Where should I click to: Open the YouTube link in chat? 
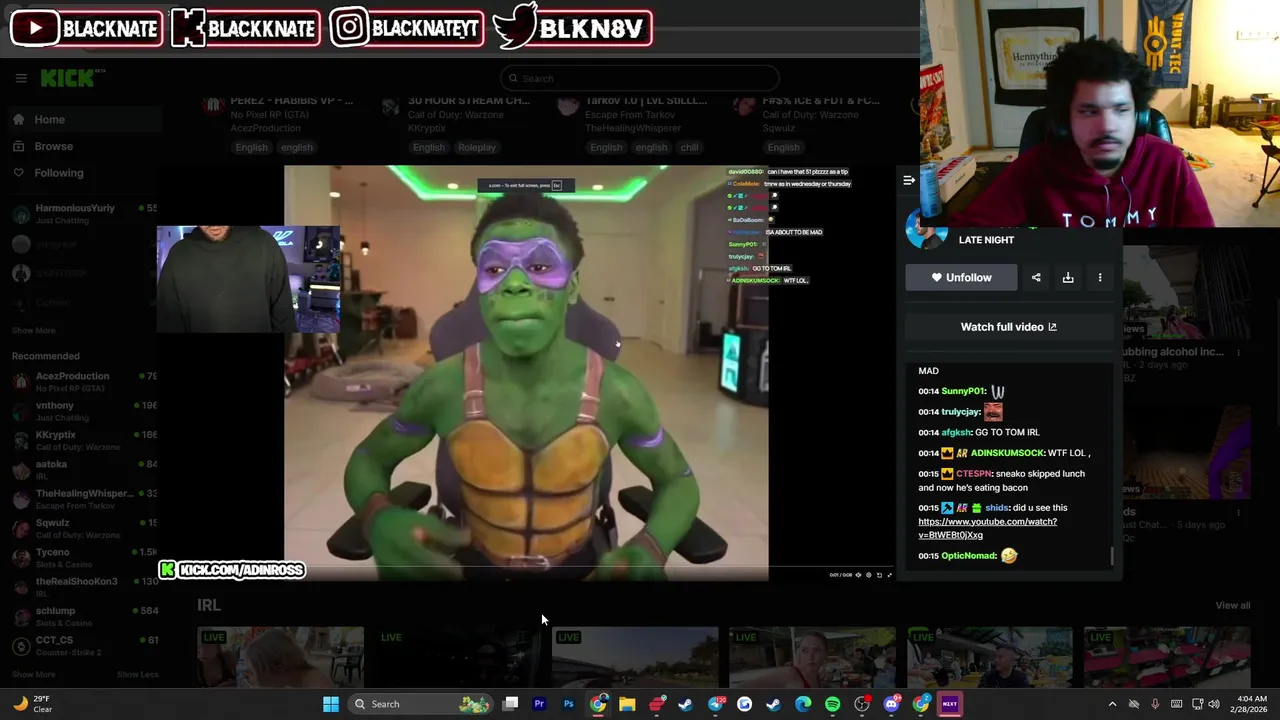987,528
